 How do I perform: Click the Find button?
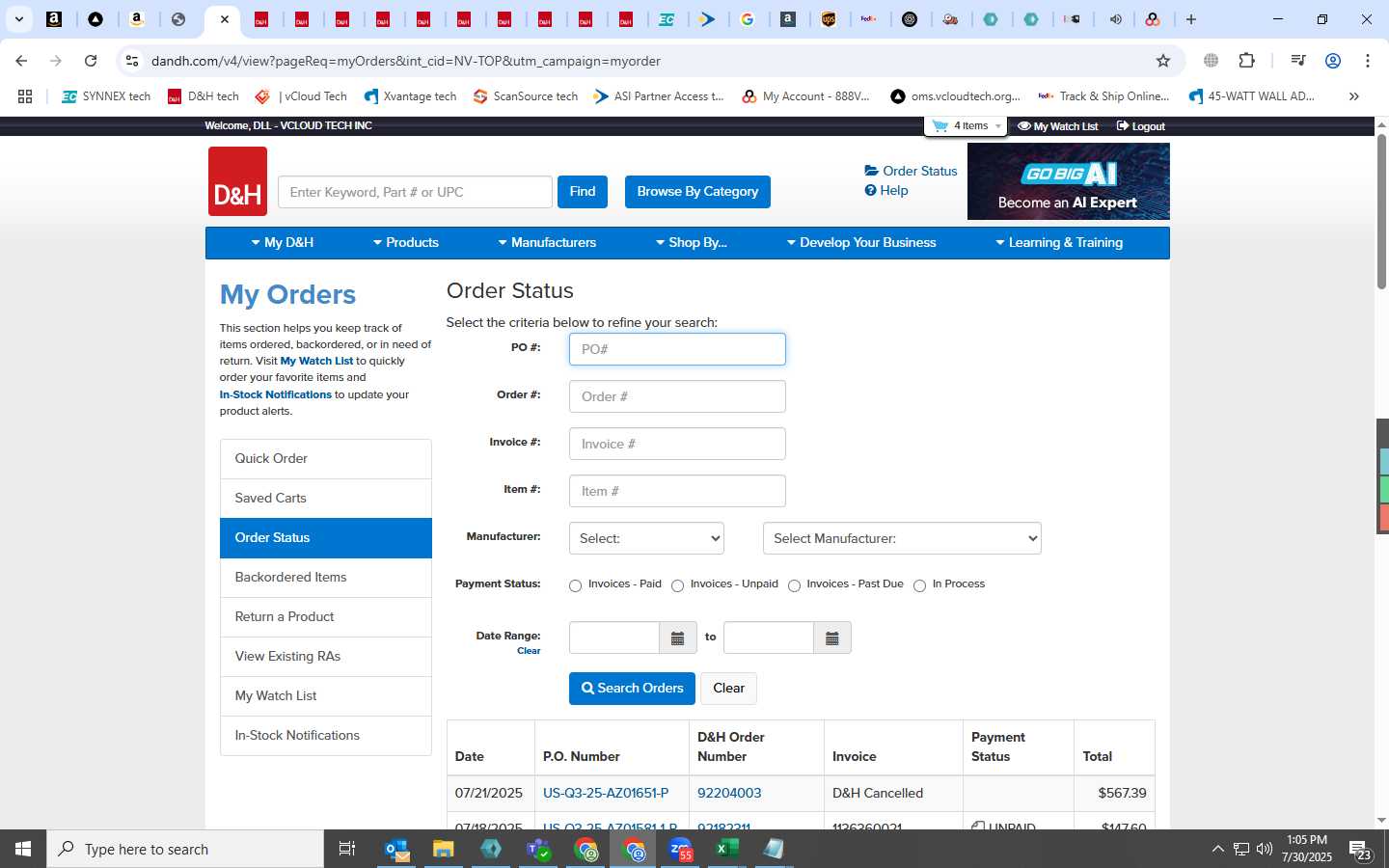[x=583, y=192]
